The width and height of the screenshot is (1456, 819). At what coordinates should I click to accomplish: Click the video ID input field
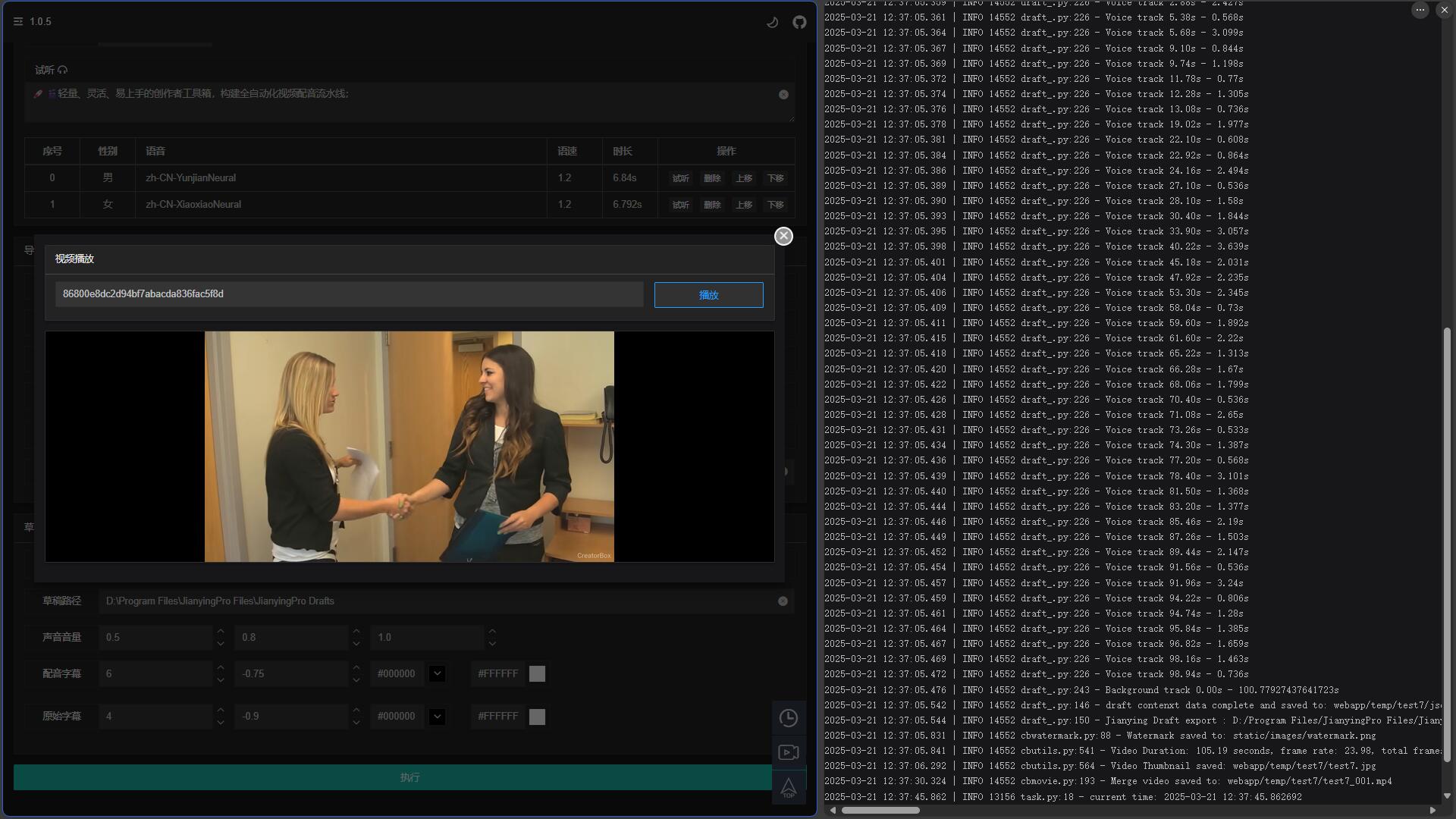tap(349, 294)
